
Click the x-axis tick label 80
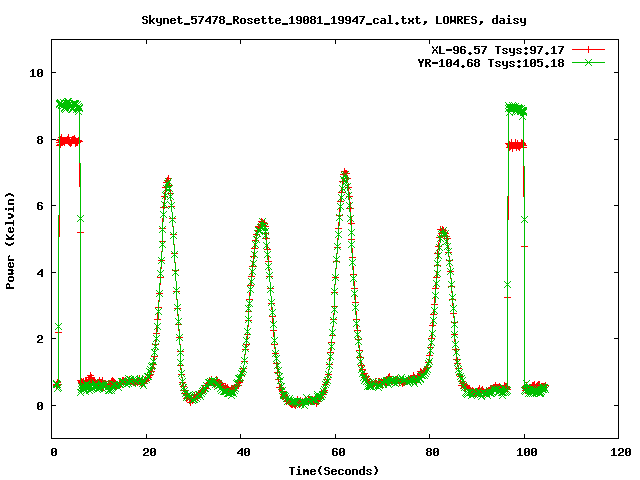click(x=432, y=452)
